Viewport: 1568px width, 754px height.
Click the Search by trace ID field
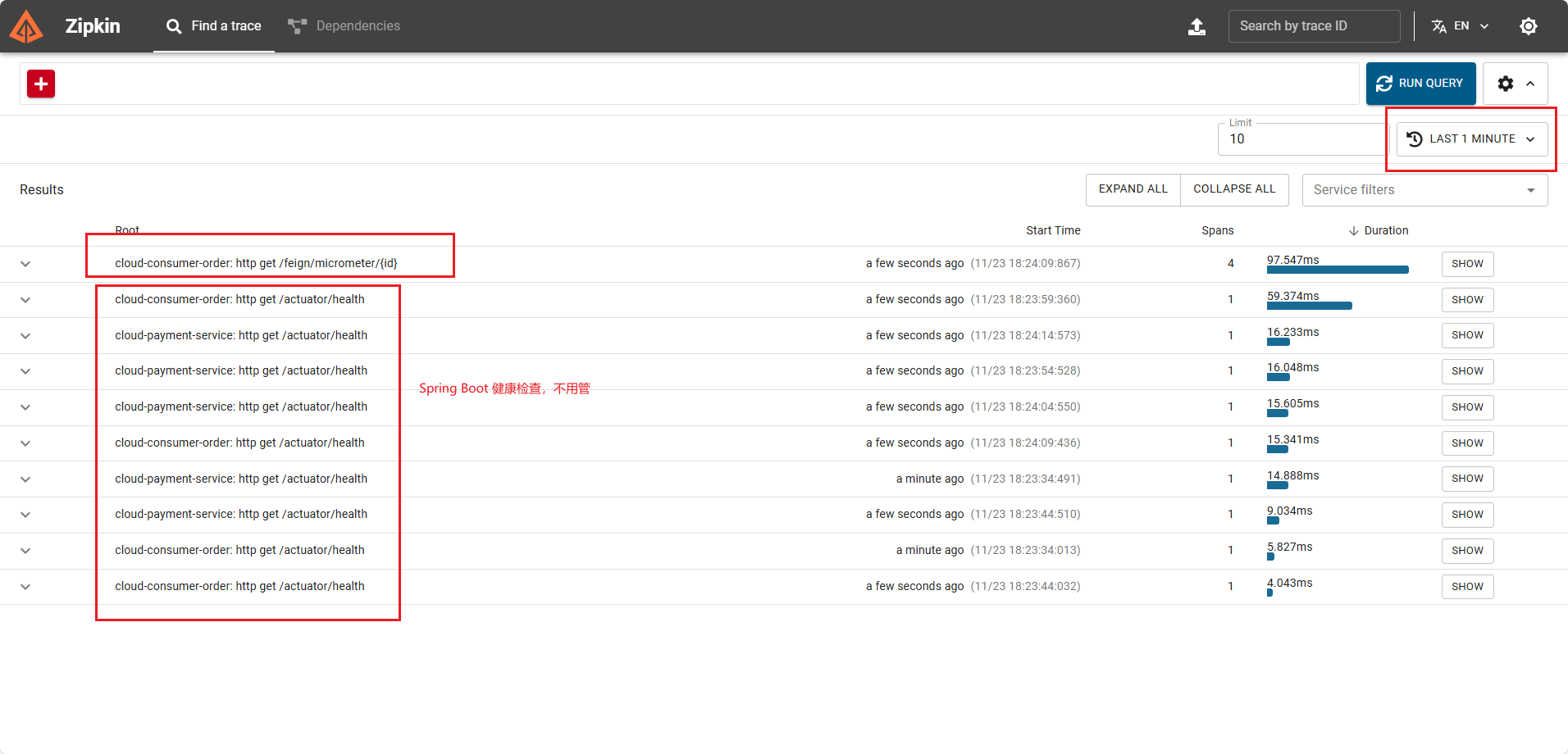(x=1313, y=26)
